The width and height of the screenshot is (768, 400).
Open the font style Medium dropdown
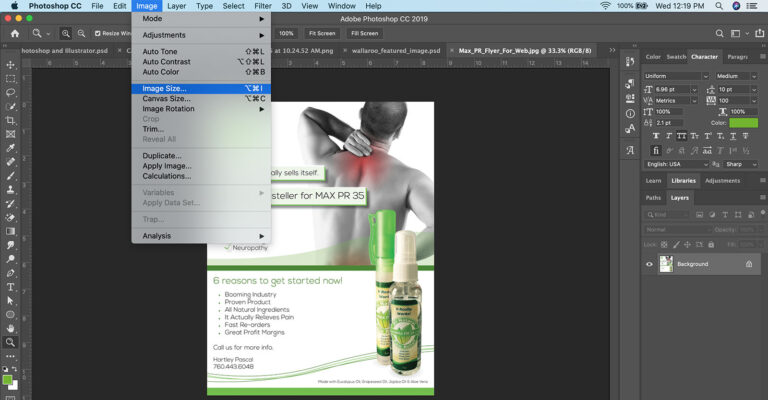(x=754, y=76)
